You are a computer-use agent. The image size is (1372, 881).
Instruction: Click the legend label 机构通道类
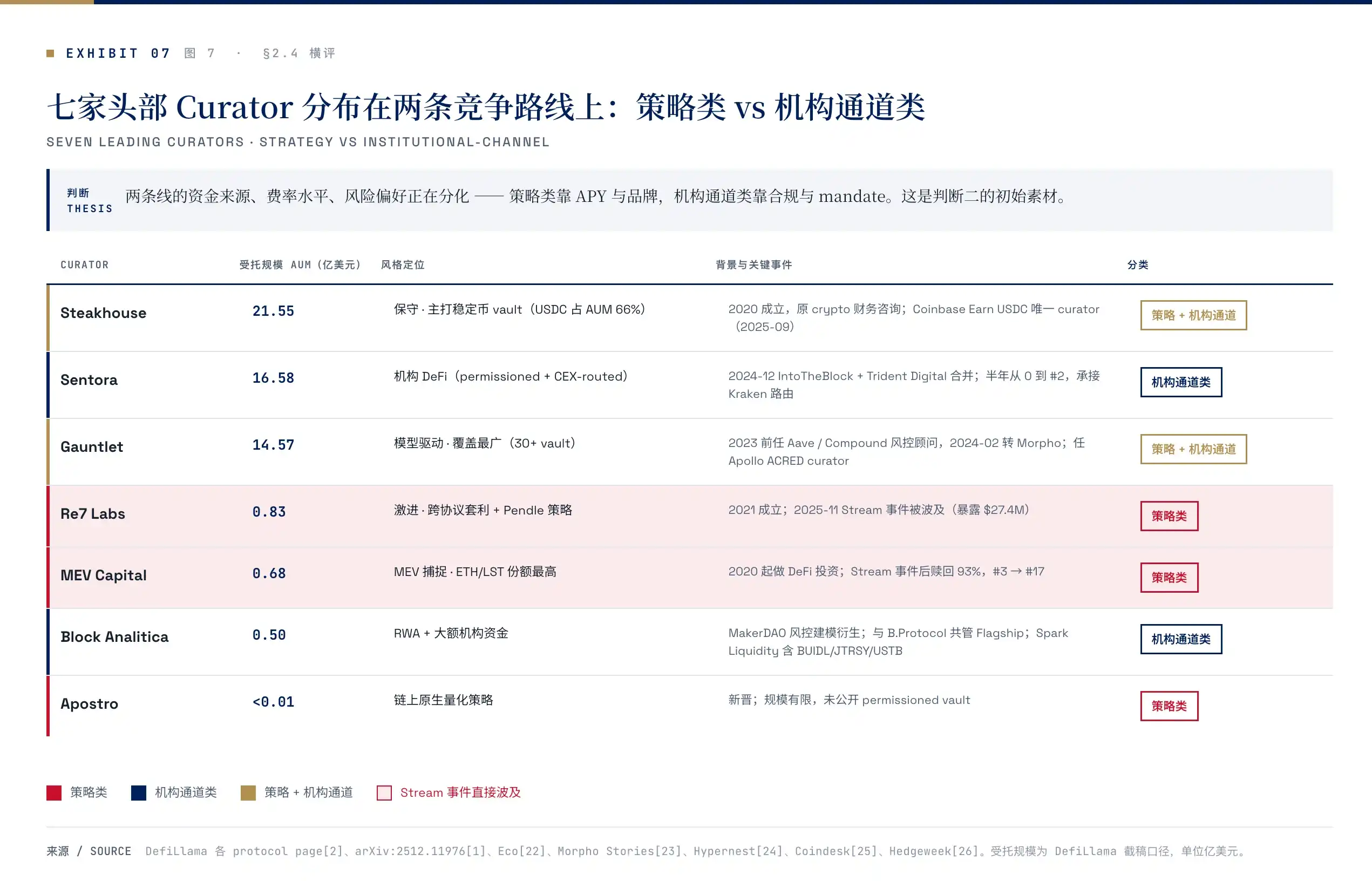tap(186, 793)
